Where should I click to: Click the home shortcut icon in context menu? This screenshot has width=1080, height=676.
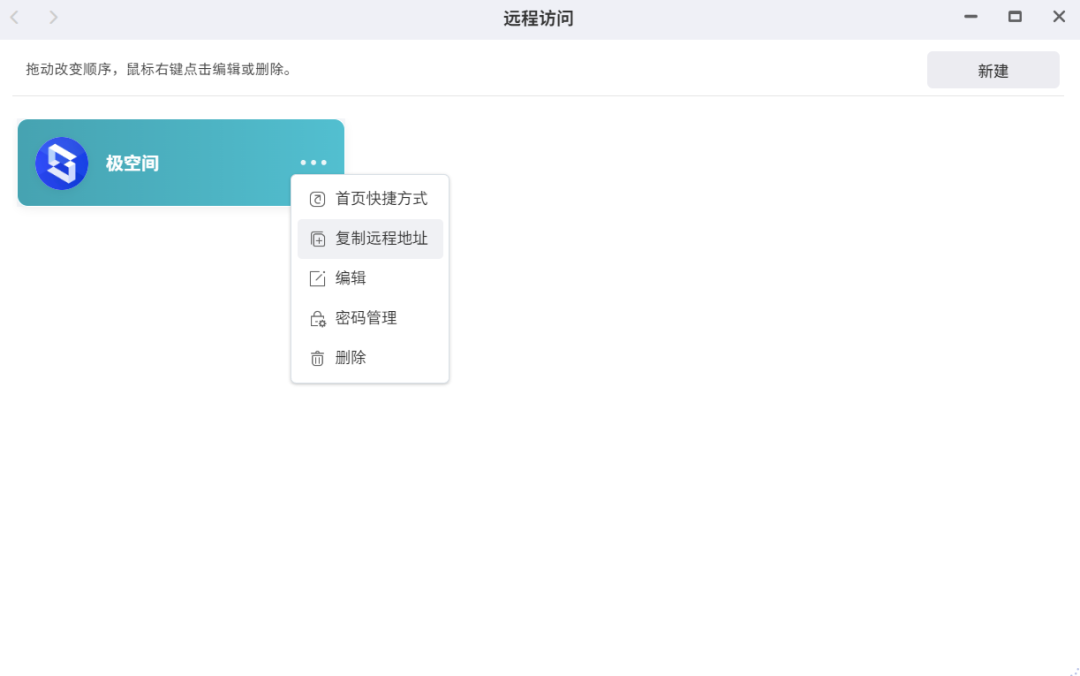tap(317, 199)
